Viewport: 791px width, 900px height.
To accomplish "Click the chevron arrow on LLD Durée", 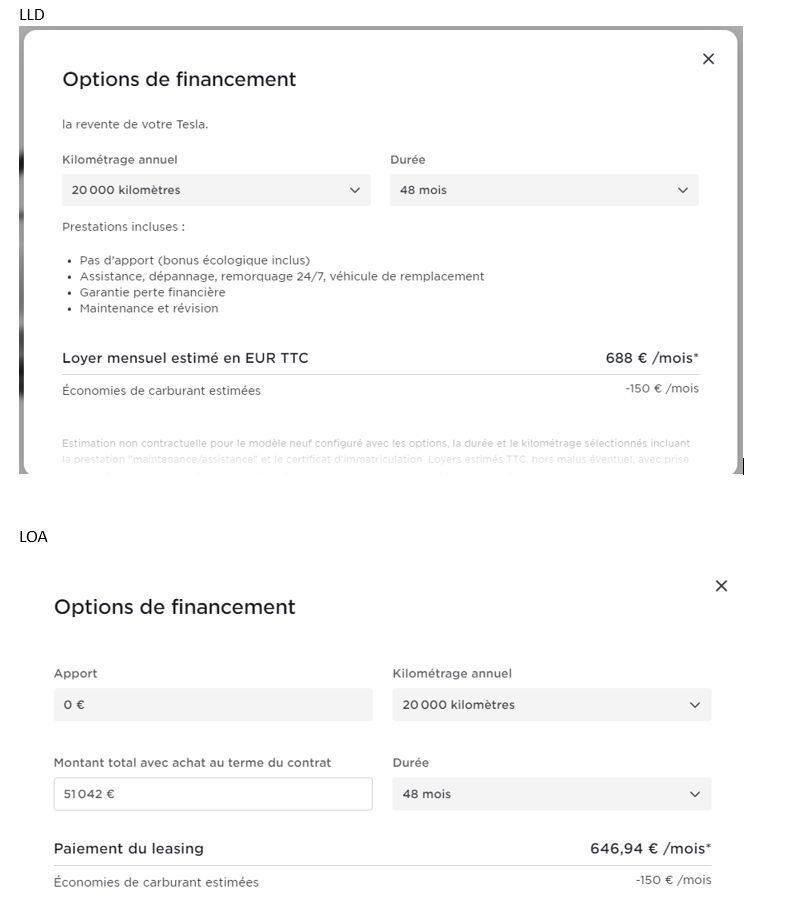I will click(x=683, y=190).
